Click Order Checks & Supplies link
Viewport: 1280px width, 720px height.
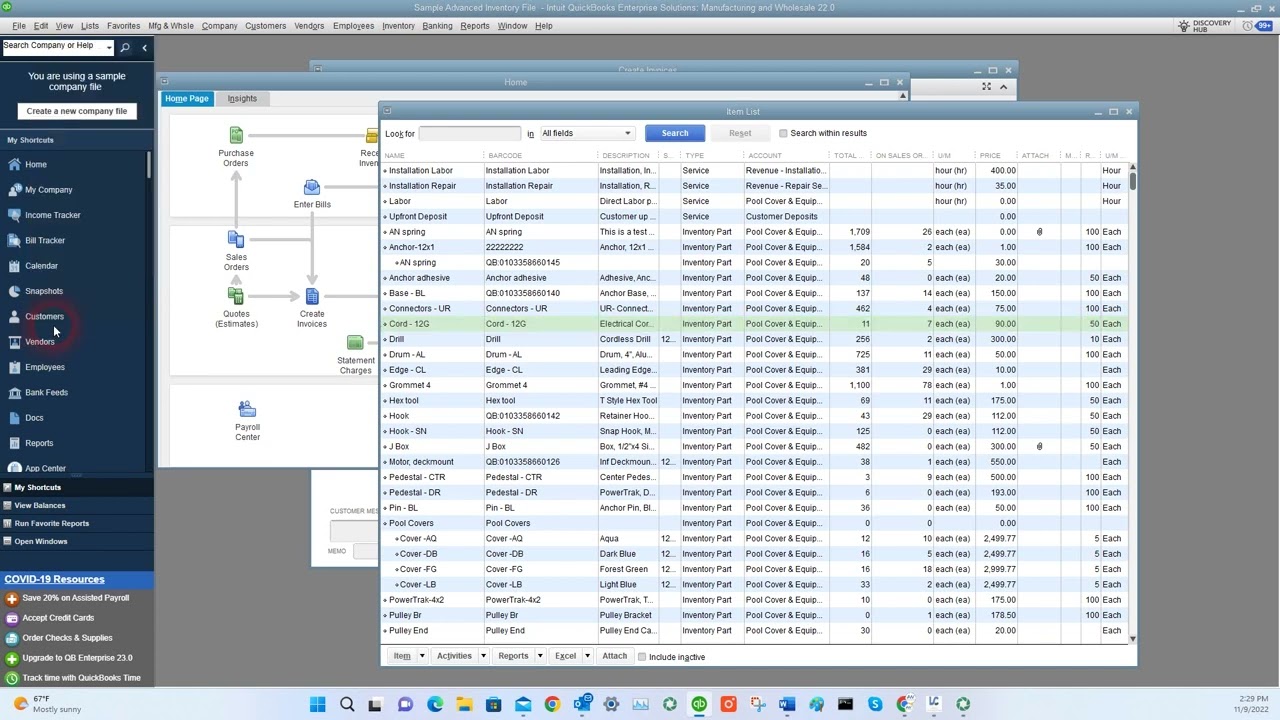click(x=67, y=638)
